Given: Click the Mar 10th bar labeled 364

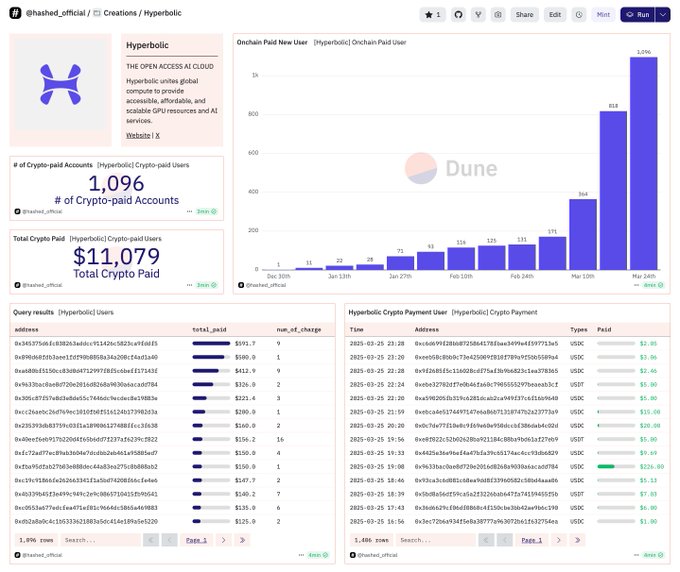Looking at the screenshot, I should 583,235.
